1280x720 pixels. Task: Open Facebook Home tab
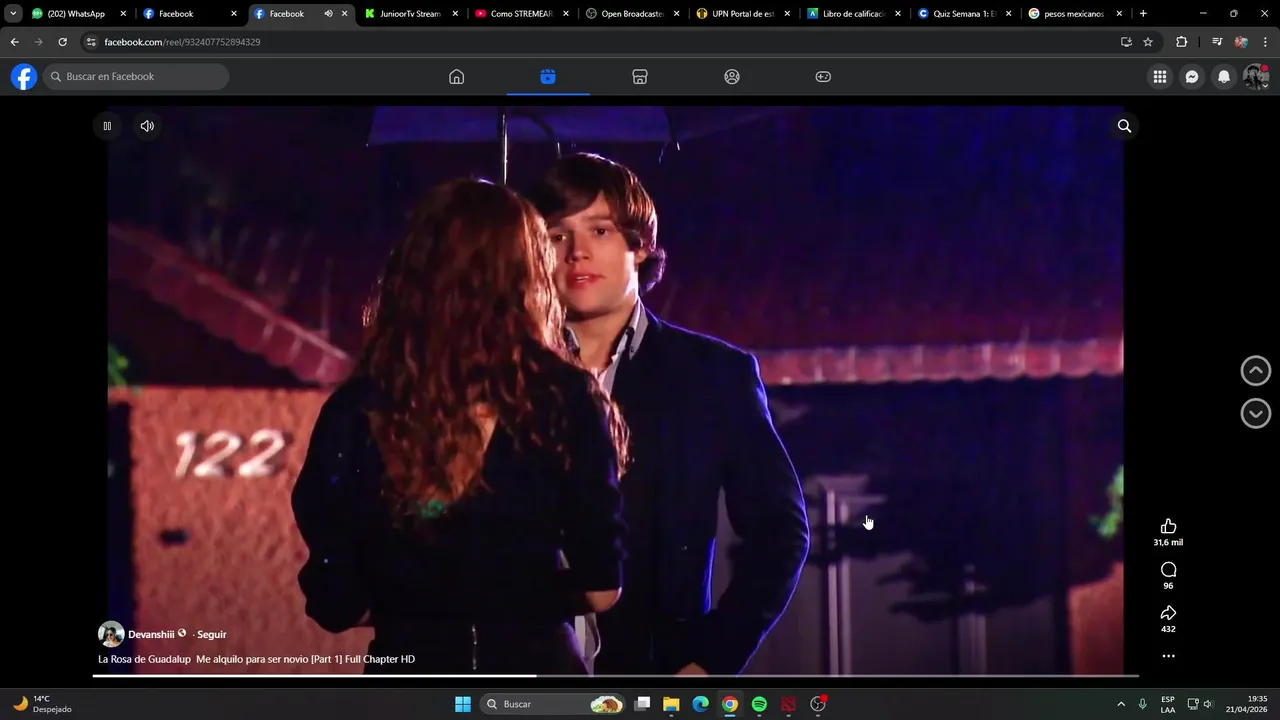(456, 77)
